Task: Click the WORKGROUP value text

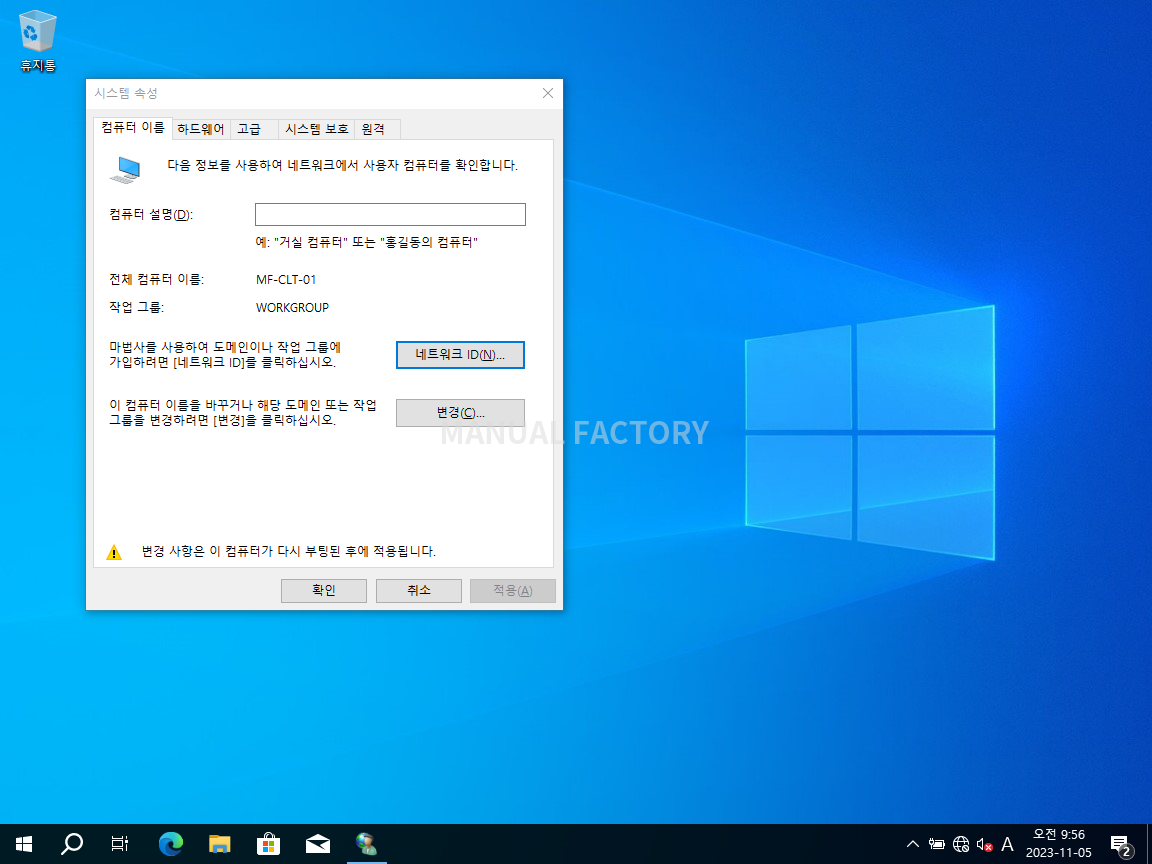Action: tap(292, 308)
